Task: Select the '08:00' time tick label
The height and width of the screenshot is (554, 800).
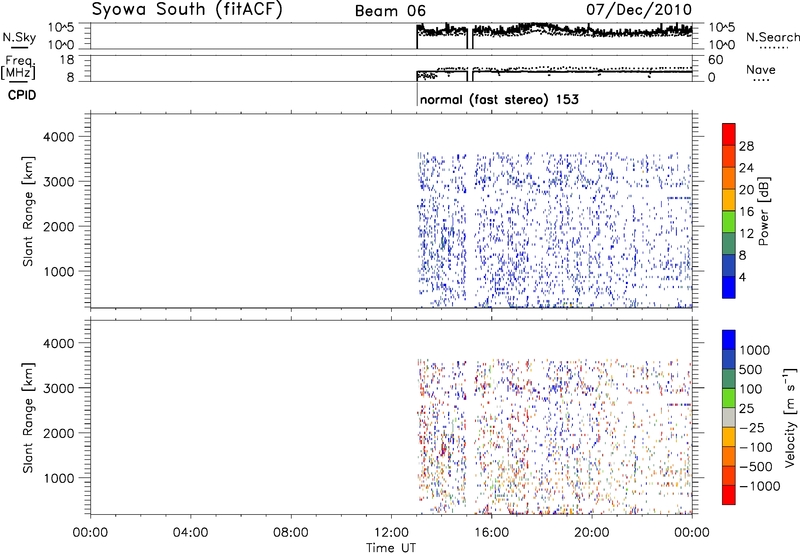Action: click(291, 533)
